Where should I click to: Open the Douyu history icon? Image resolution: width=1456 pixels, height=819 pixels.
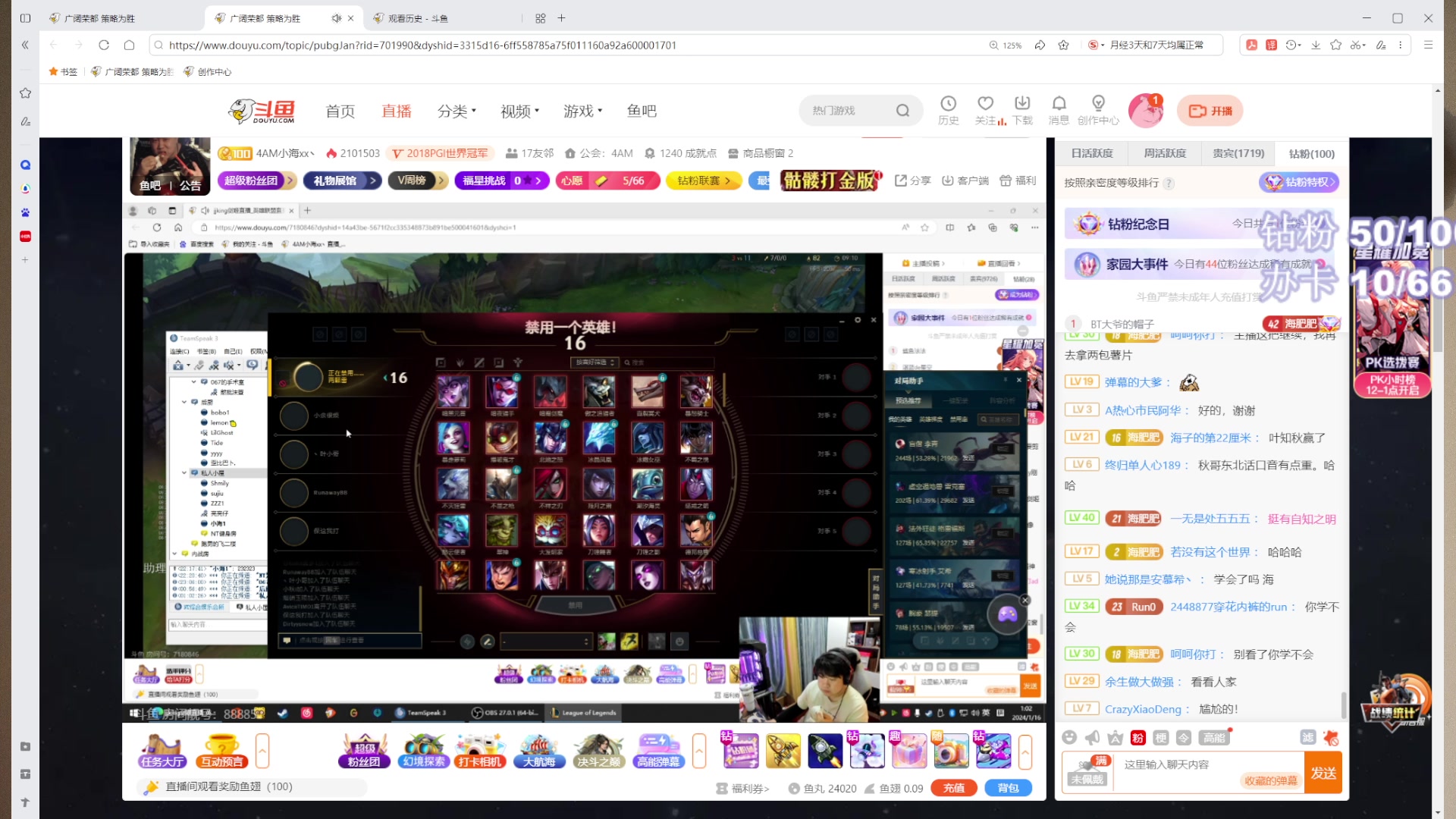point(948,110)
